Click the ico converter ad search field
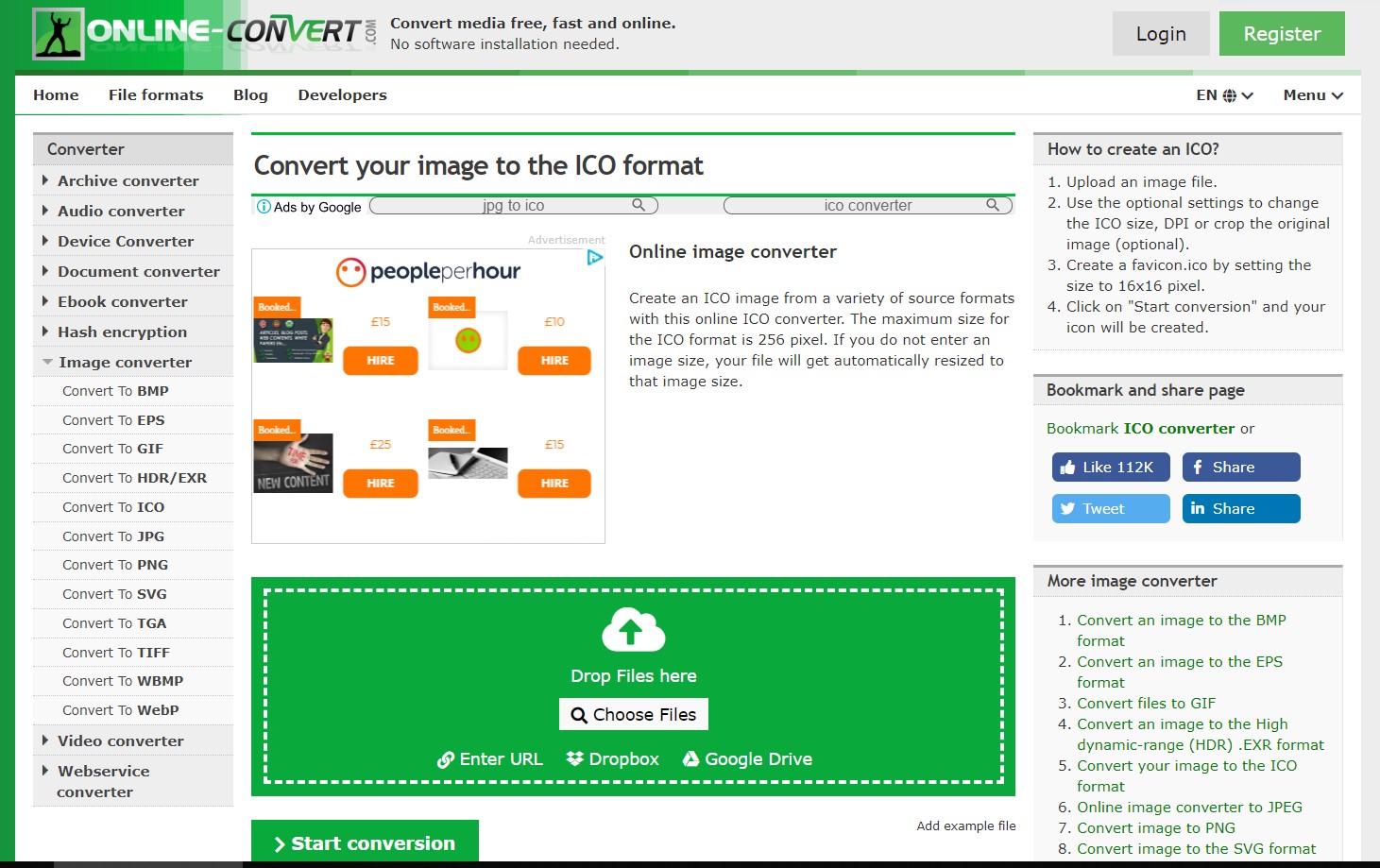 [x=868, y=205]
